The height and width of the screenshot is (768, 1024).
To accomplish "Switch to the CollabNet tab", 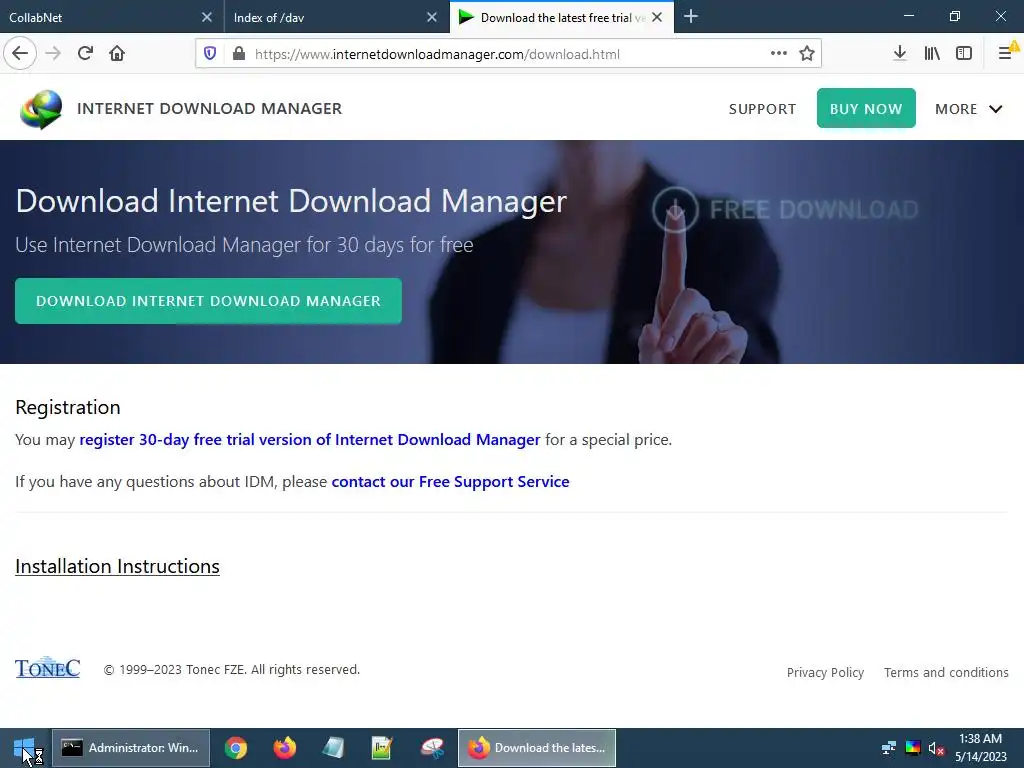I will pos(104,17).
